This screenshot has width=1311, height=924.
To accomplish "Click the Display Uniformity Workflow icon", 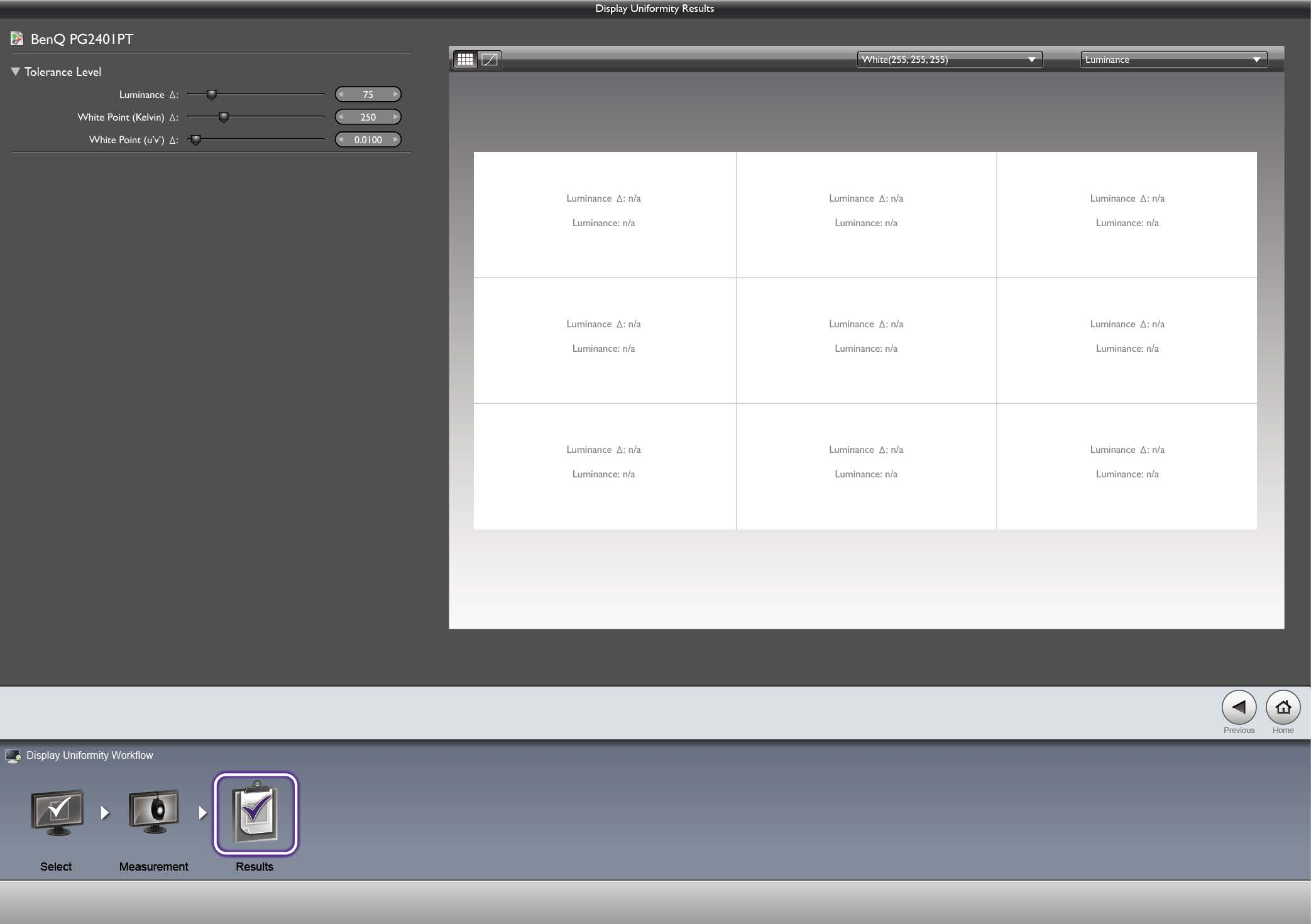I will (13, 756).
